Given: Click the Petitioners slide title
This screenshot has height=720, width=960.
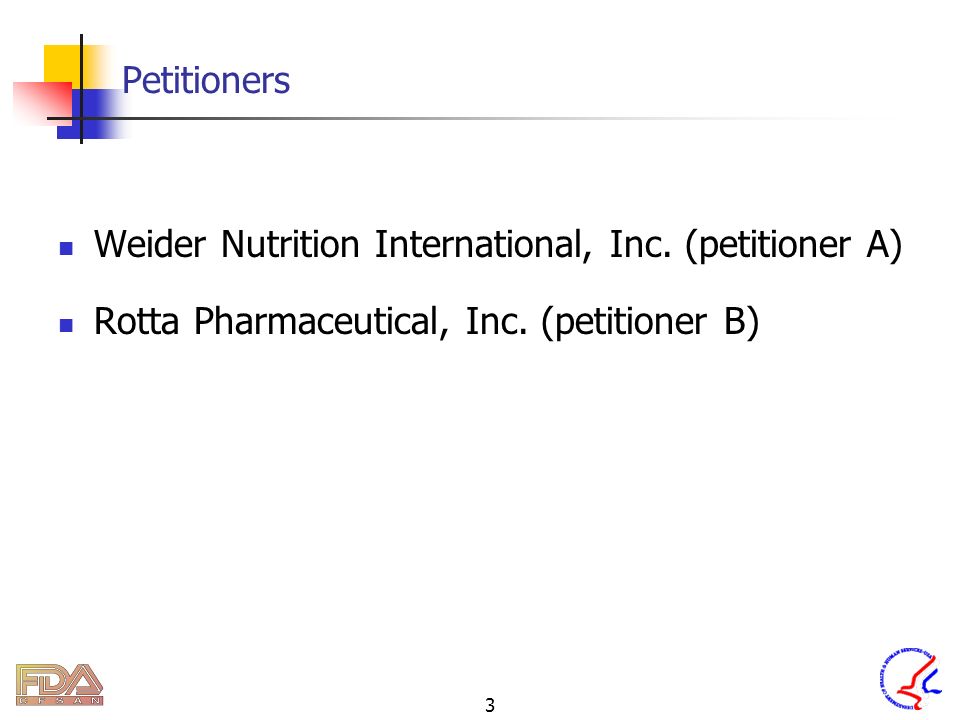Looking at the screenshot, I should (206, 80).
